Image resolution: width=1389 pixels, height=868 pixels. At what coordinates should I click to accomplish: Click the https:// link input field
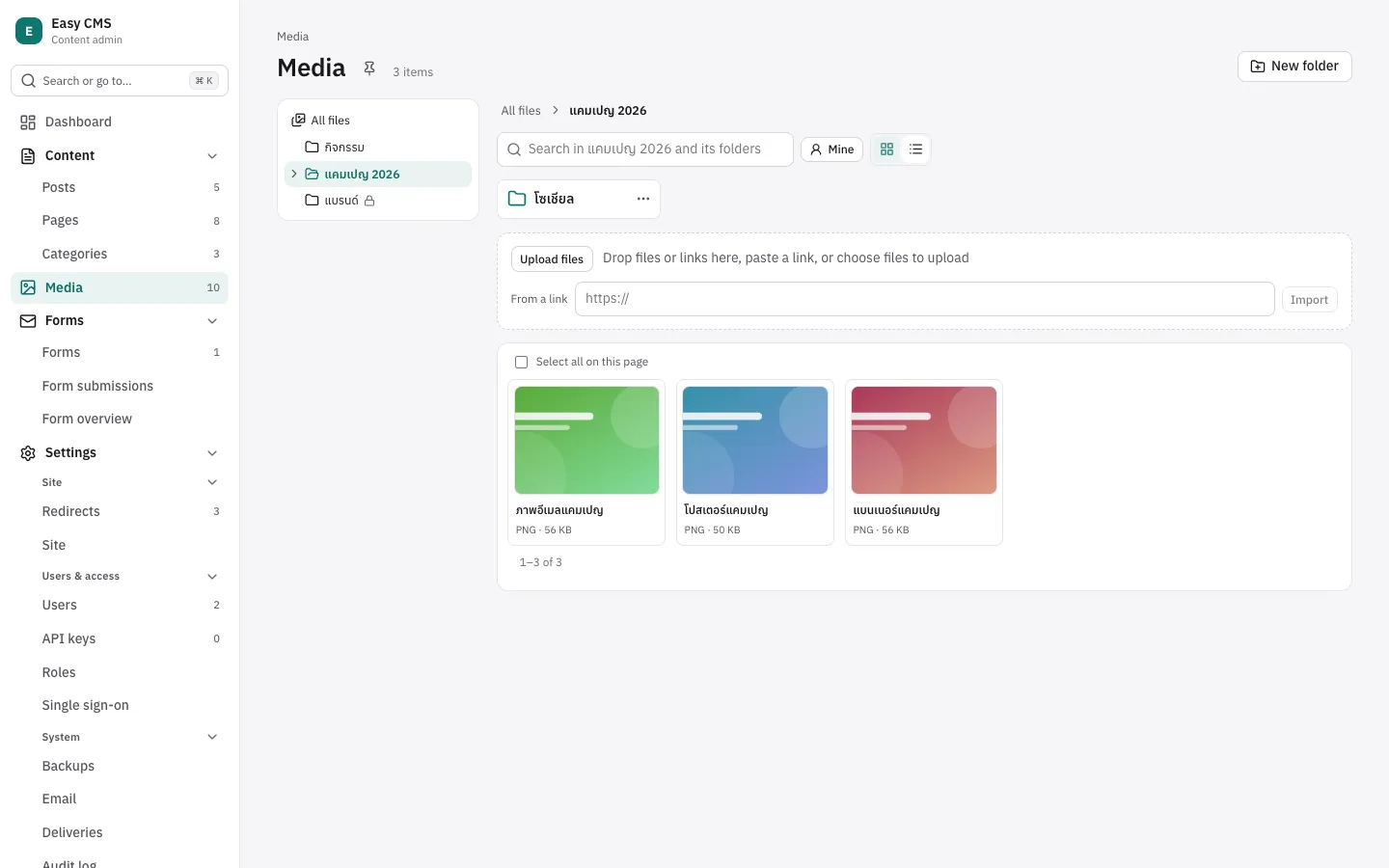pyautogui.click(x=925, y=299)
